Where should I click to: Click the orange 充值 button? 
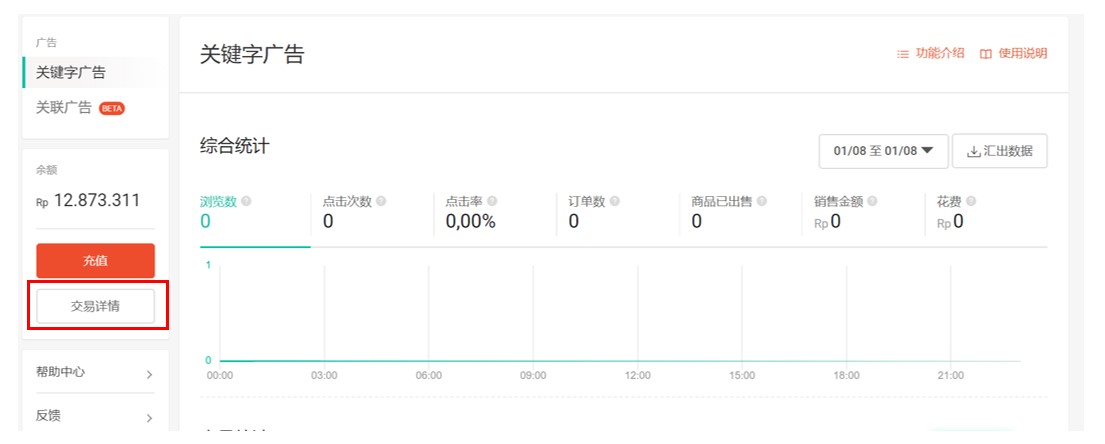click(x=95, y=261)
